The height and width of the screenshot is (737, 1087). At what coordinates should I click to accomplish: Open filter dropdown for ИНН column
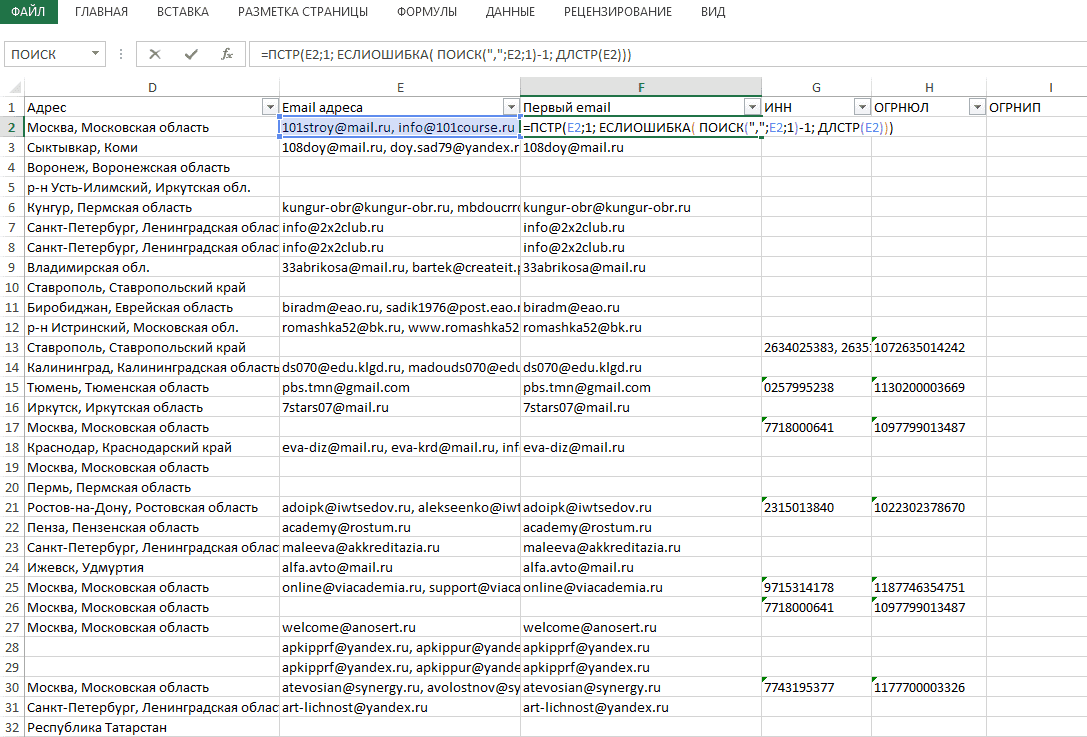click(x=862, y=107)
